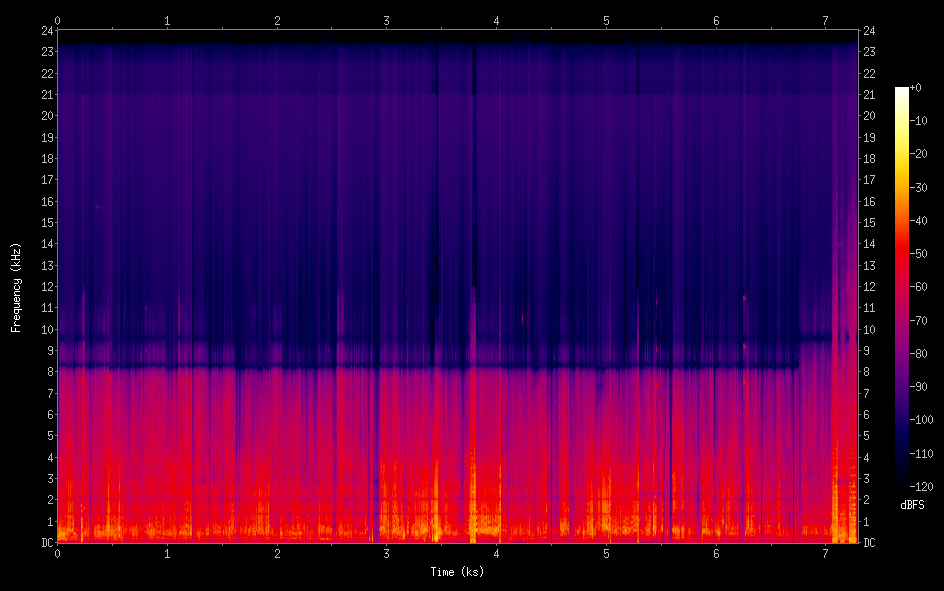Click the 24 kHz label on the left axis
Image resolution: width=944 pixels, height=591 pixels.
(x=45, y=30)
